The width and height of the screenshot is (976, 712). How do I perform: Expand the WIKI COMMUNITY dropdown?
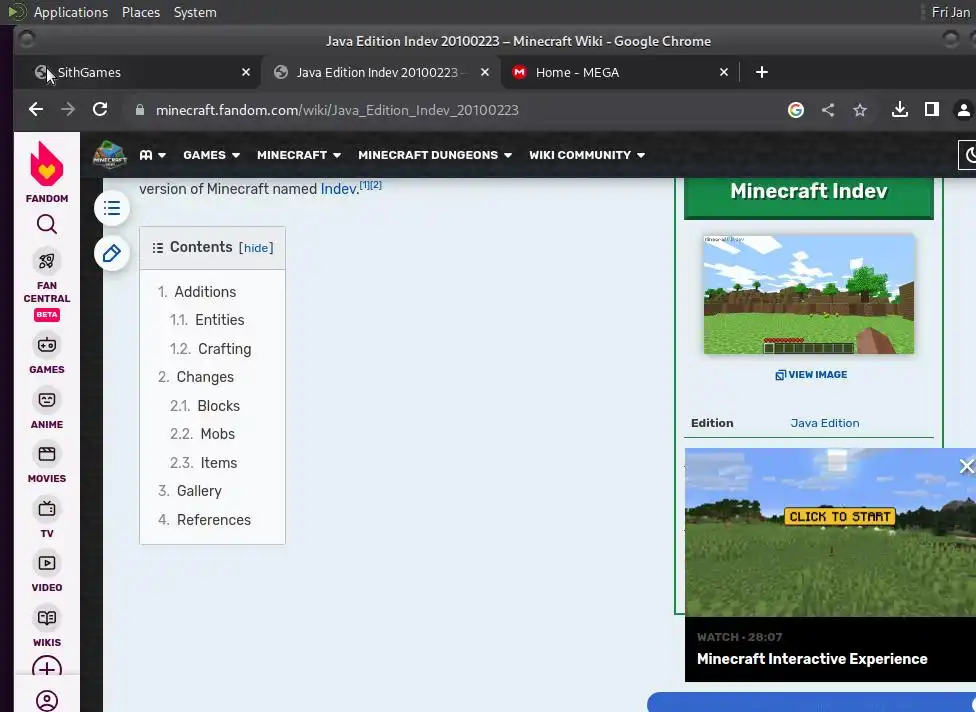586,155
